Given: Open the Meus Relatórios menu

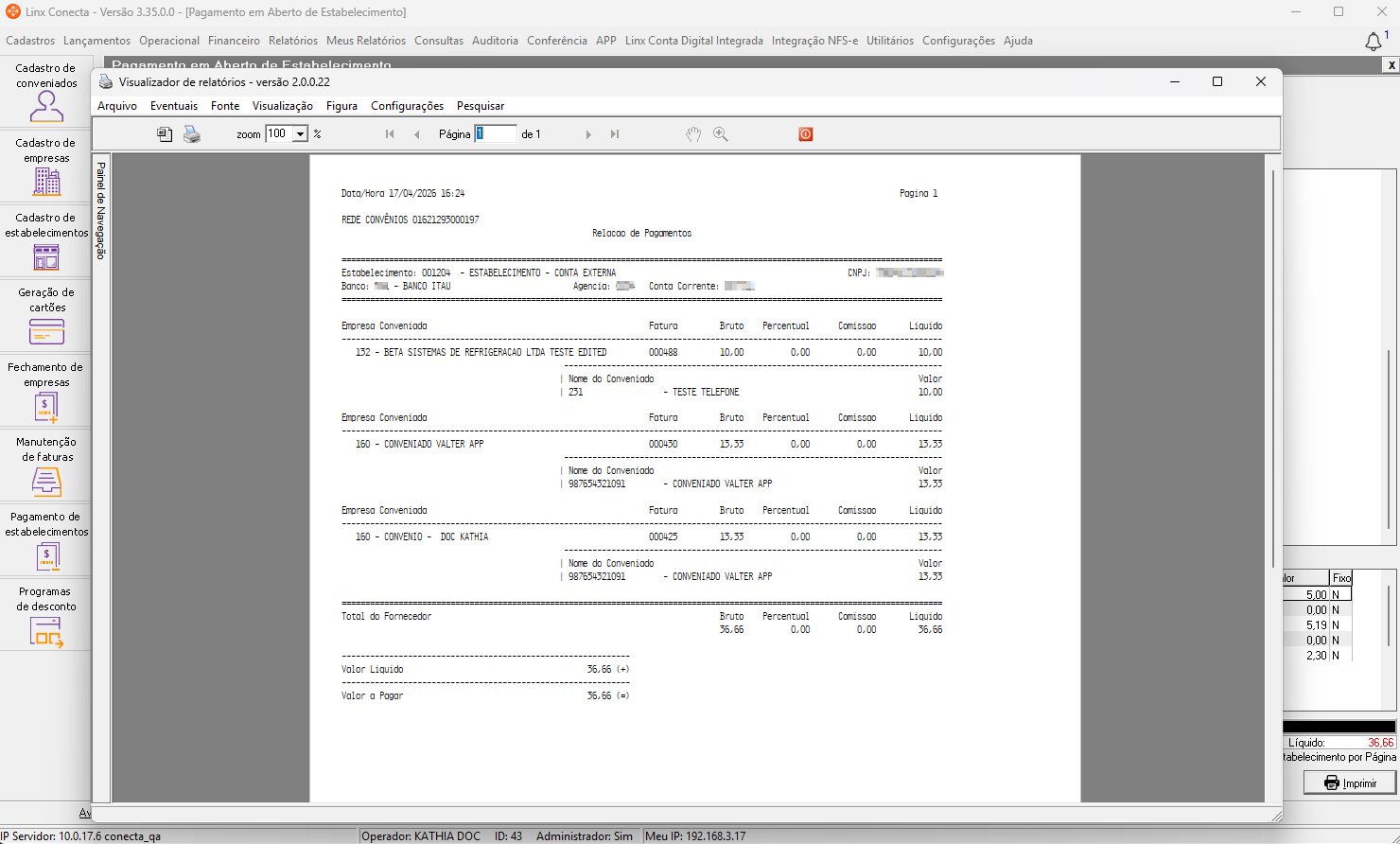Looking at the screenshot, I should pyautogui.click(x=366, y=41).
